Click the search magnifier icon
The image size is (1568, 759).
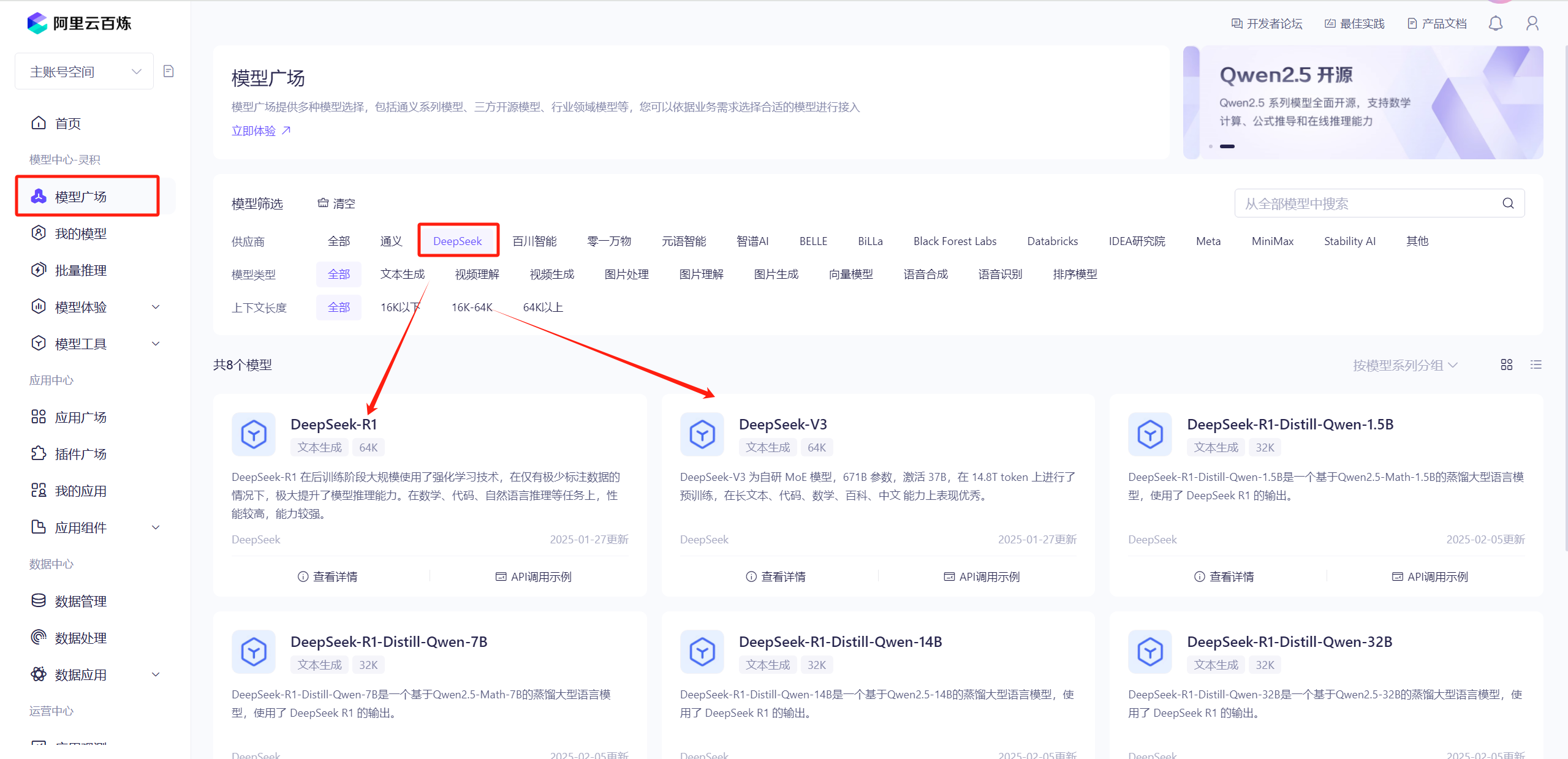[1508, 203]
